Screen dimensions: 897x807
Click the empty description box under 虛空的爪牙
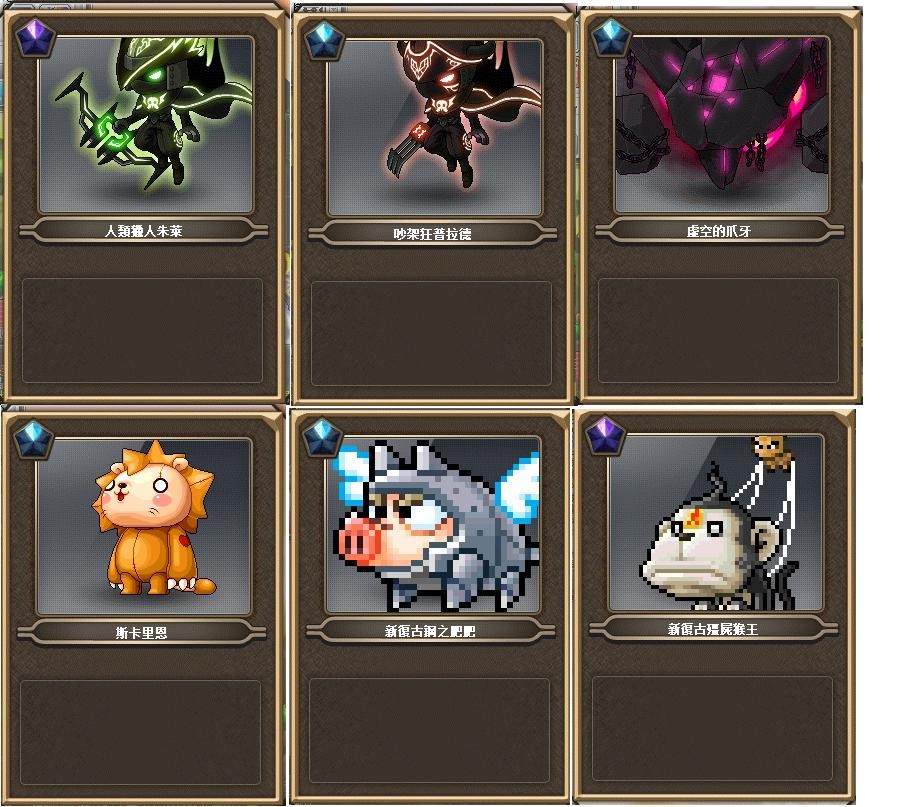[x=718, y=330]
